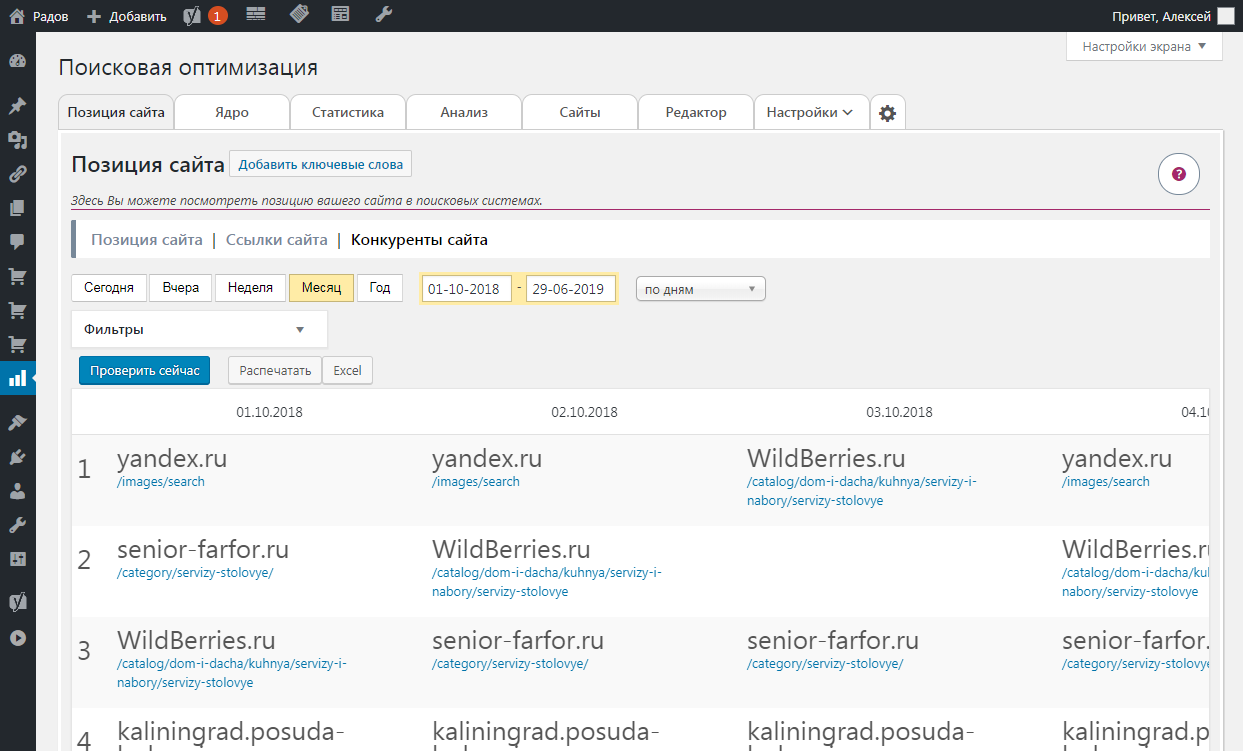Click the 01.10.2018 column header
Image resolution: width=1243 pixels, height=751 pixels.
click(x=269, y=412)
